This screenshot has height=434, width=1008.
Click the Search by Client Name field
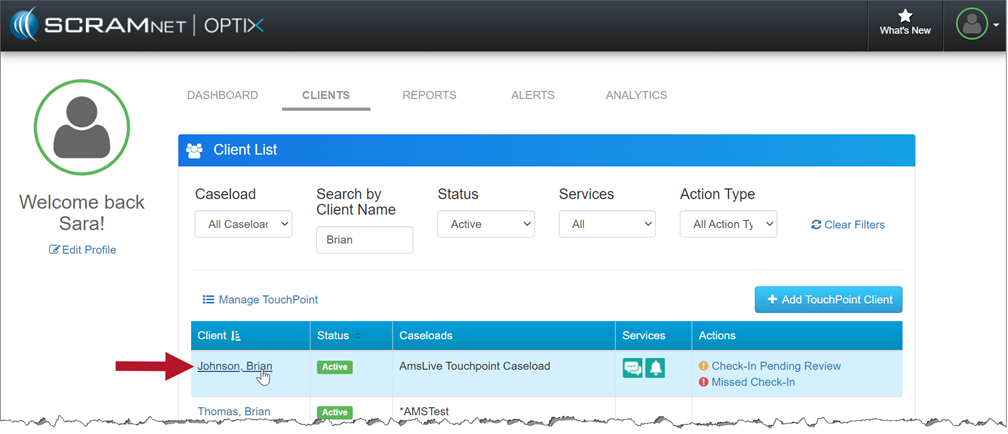click(364, 240)
